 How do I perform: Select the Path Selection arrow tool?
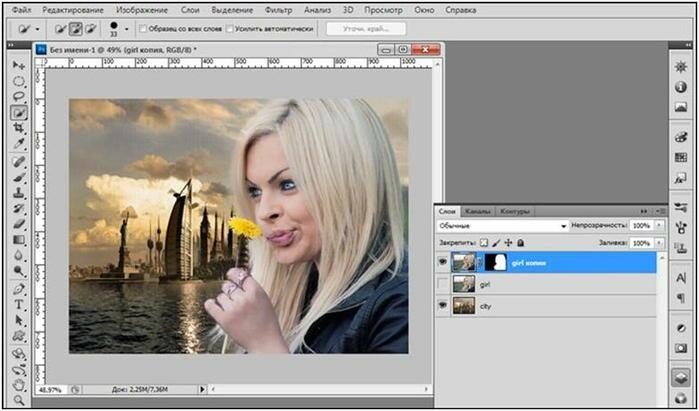19,320
